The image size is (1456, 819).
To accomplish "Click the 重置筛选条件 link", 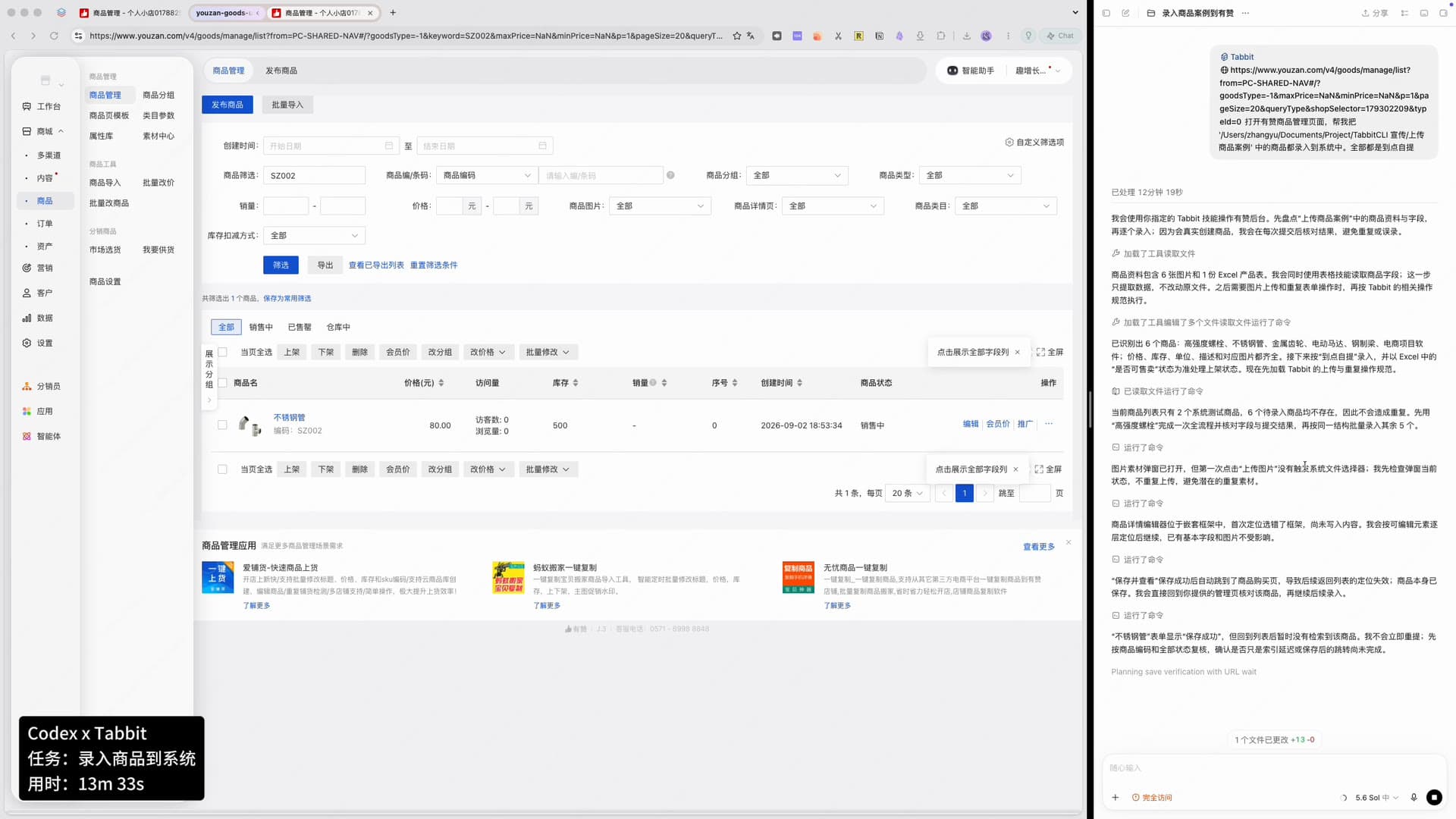I will pos(434,265).
